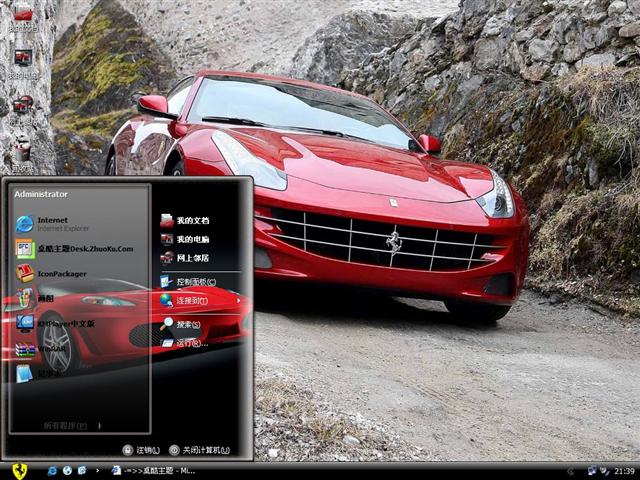Open Internet Explorer in the Start menu
This screenshot has height=480, width=640.
pos(51,224)
